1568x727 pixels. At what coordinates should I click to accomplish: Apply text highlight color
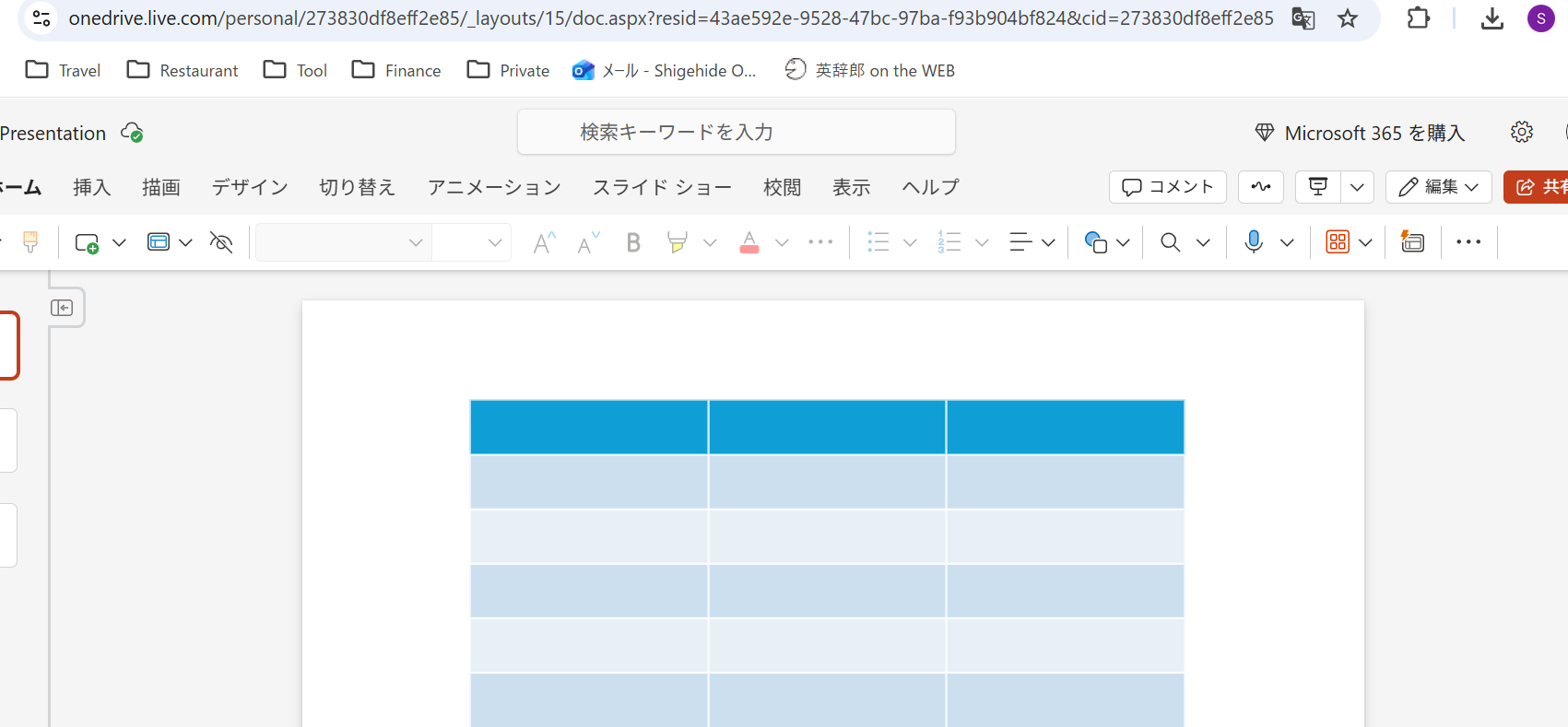click(678, 242)
